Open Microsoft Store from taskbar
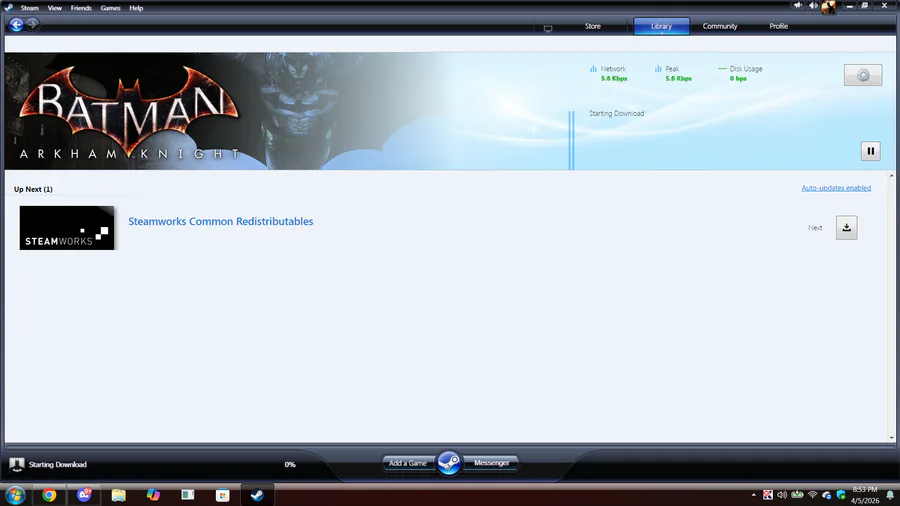 pos(223,495)
